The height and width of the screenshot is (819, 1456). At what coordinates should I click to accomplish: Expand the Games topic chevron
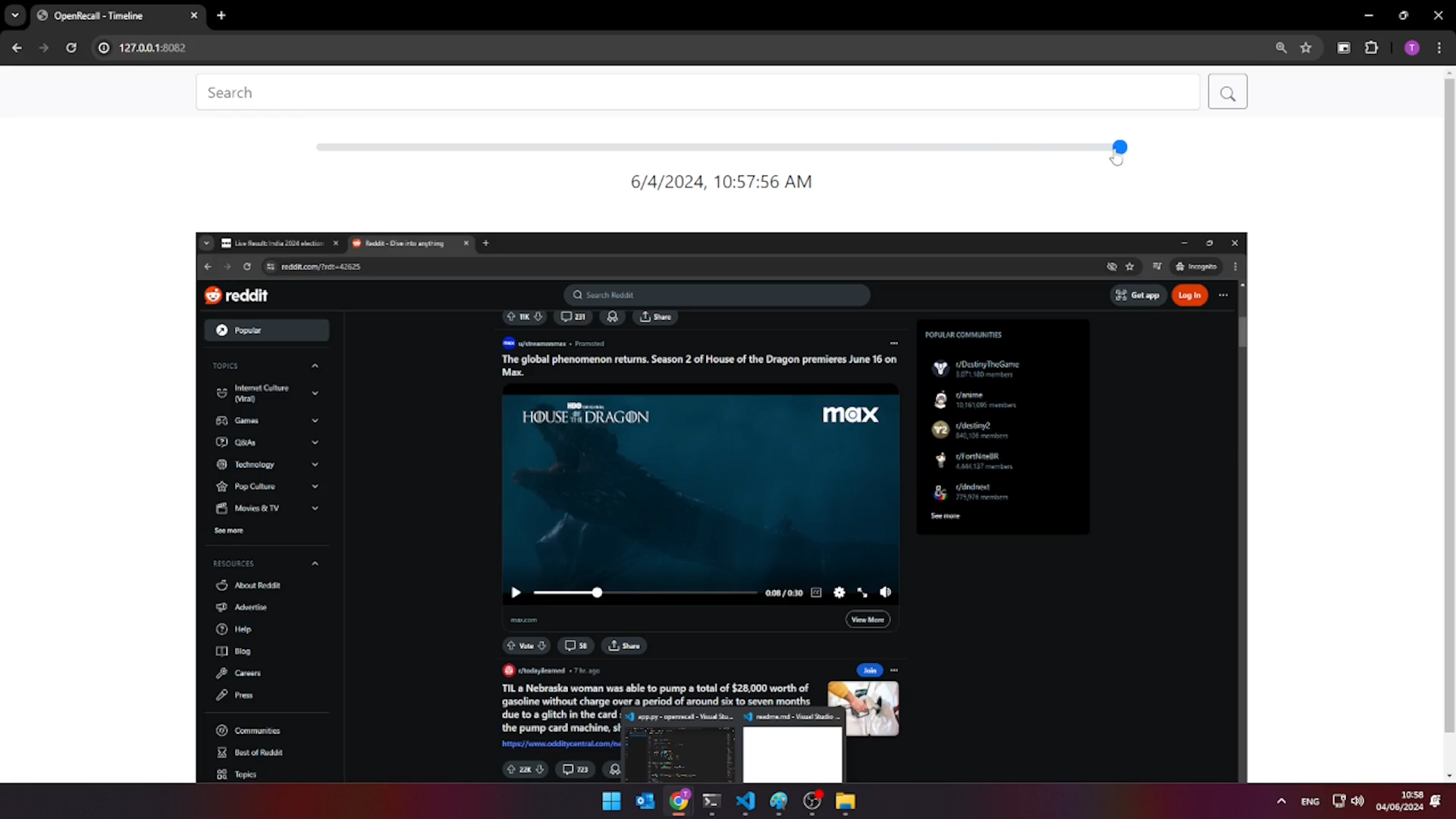315,420
